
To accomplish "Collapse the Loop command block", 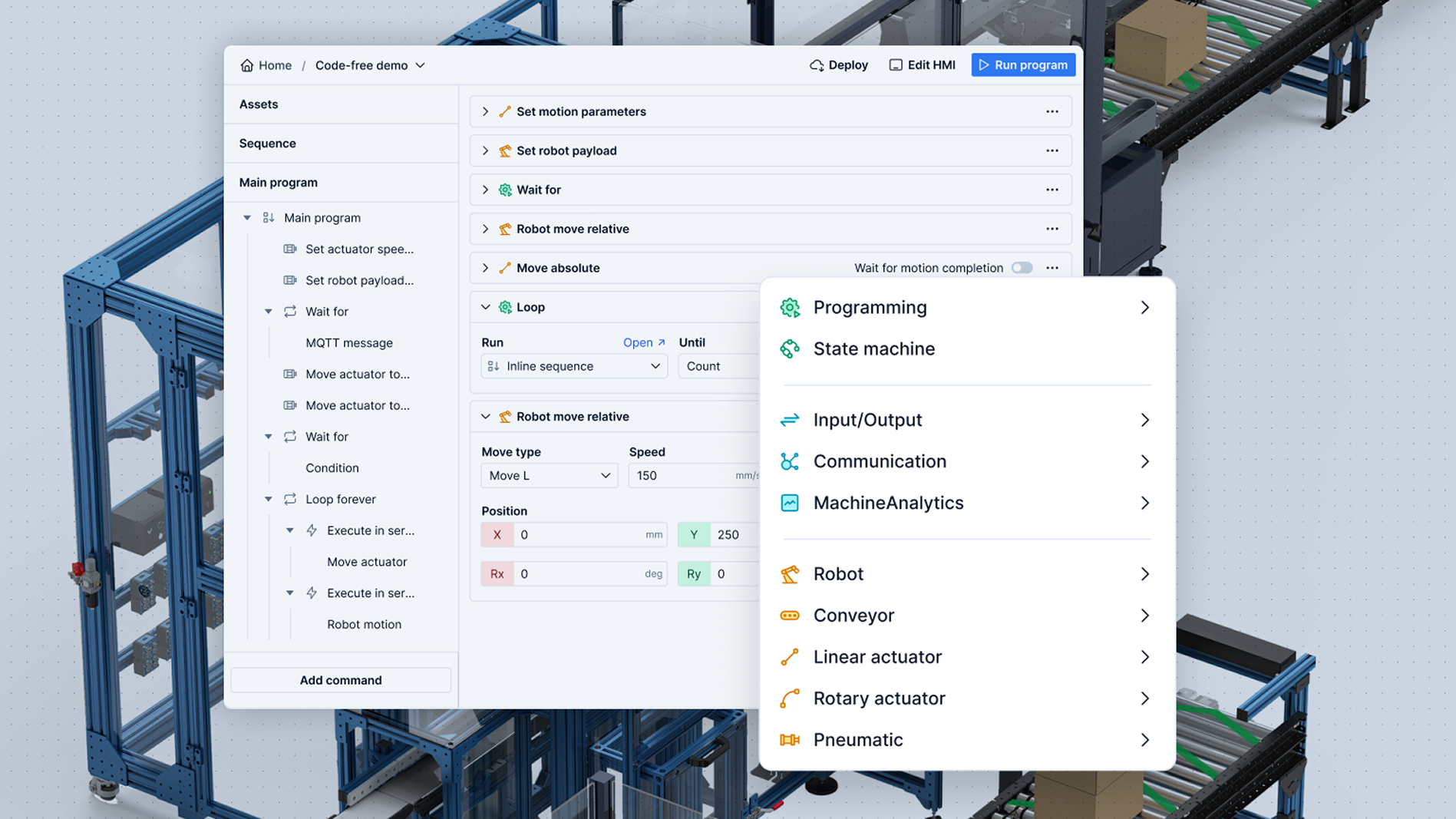I will click(x=486, y=306).
